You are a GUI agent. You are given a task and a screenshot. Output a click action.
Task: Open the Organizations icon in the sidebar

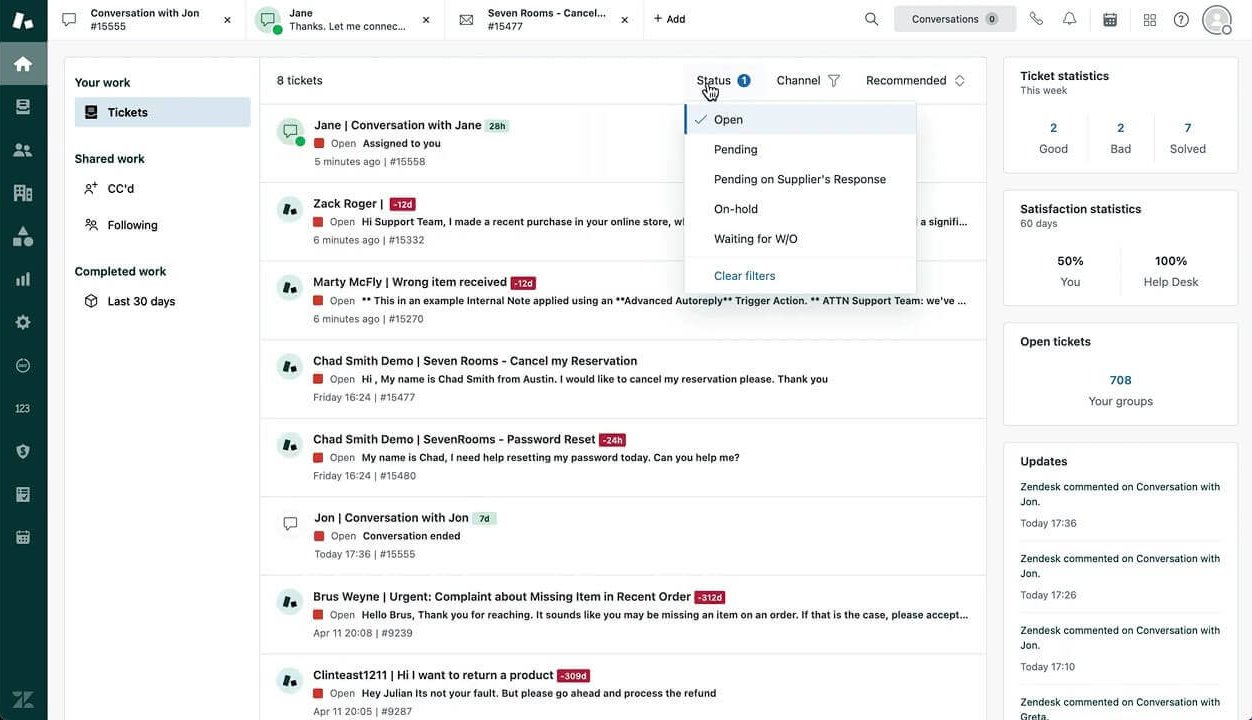[22, 191]
